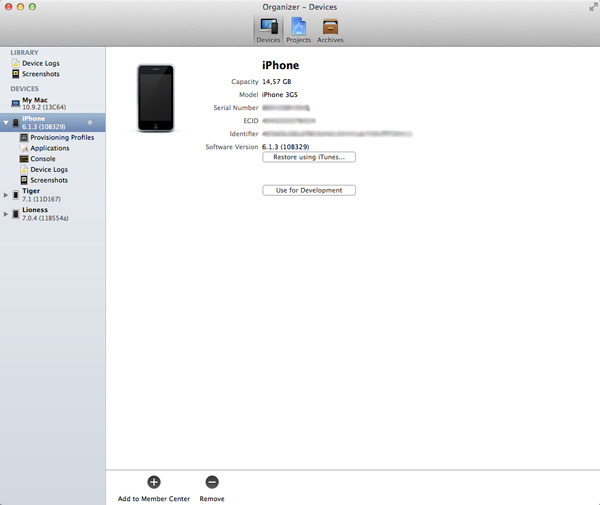Click Use for Development button
Screen dimensions: 600x505
(x=309, y=191)
